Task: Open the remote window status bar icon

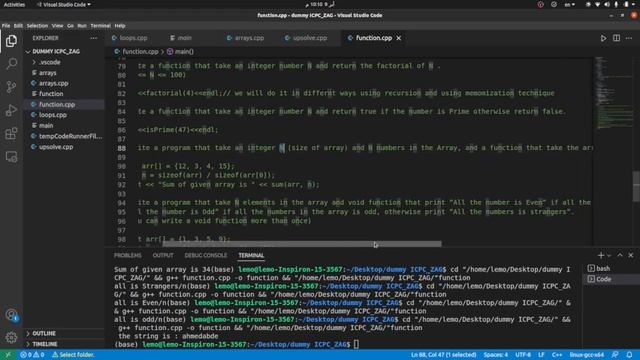Action: point(8,355)
